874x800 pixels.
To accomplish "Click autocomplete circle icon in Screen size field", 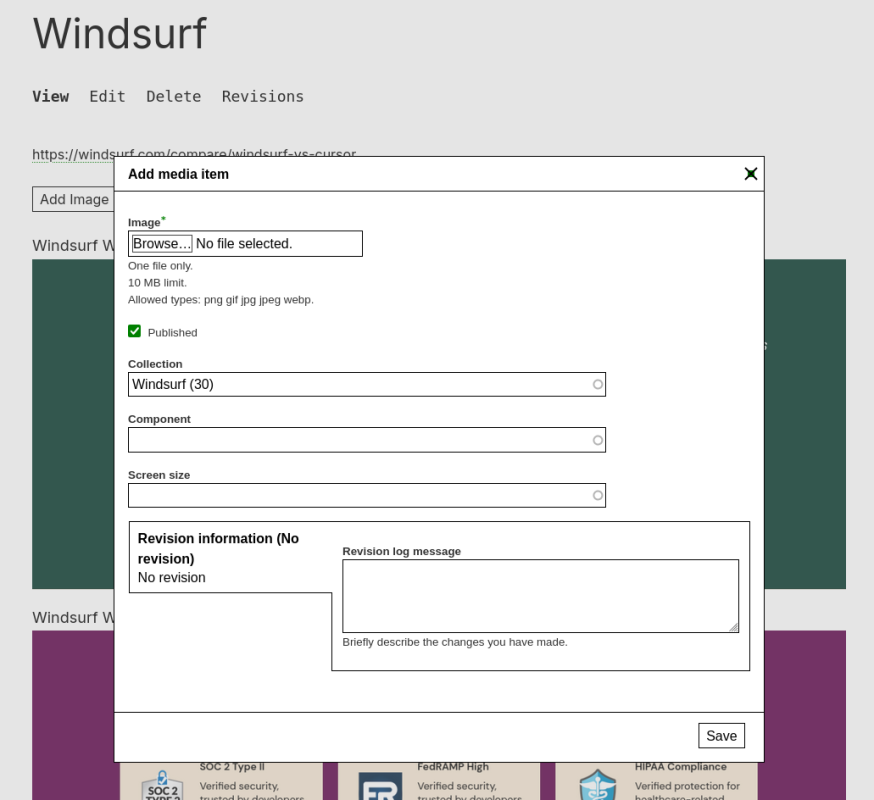I will [x=598, y=495].
